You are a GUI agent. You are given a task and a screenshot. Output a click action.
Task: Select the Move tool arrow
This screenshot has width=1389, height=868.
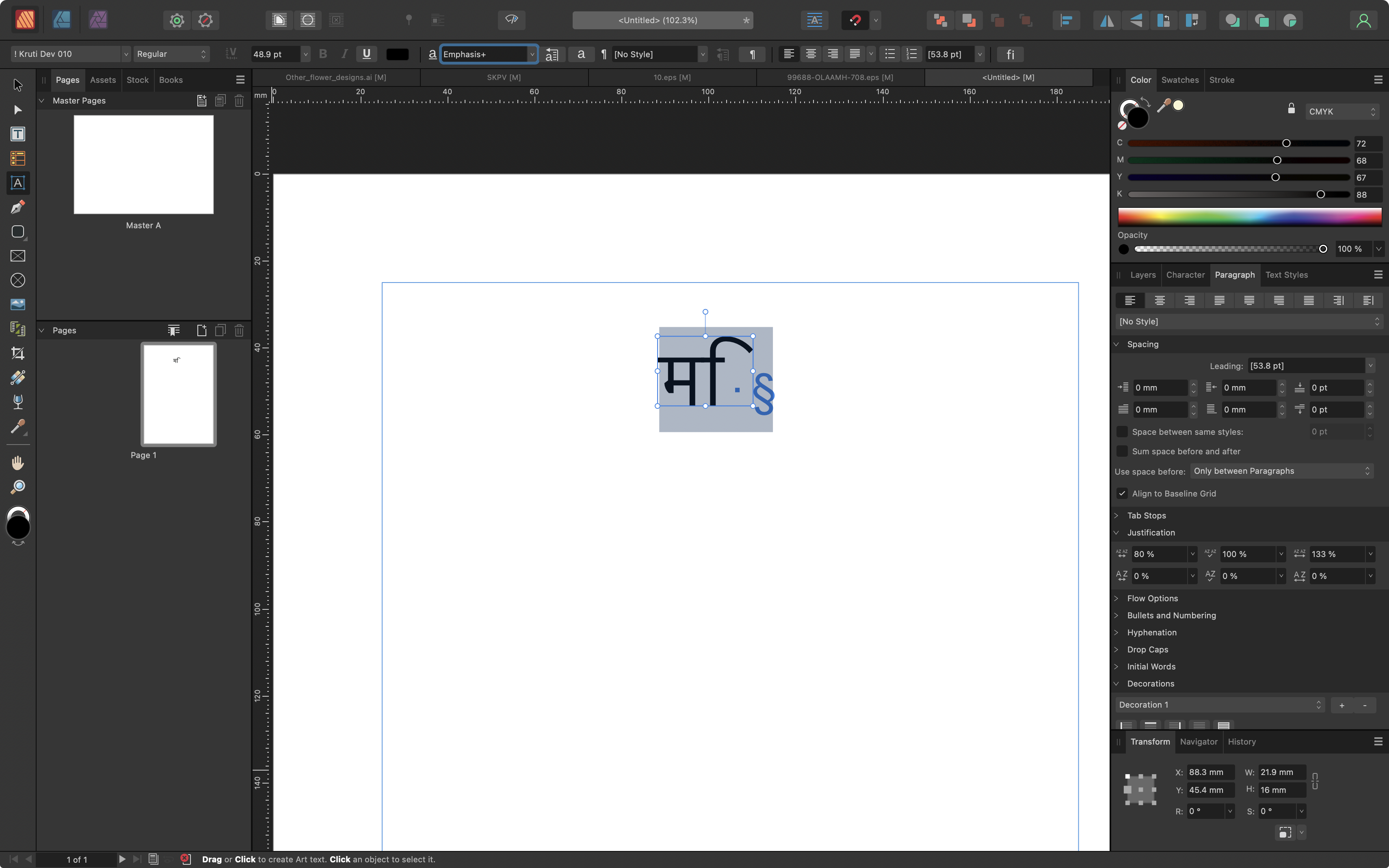[x=18, y=85]
